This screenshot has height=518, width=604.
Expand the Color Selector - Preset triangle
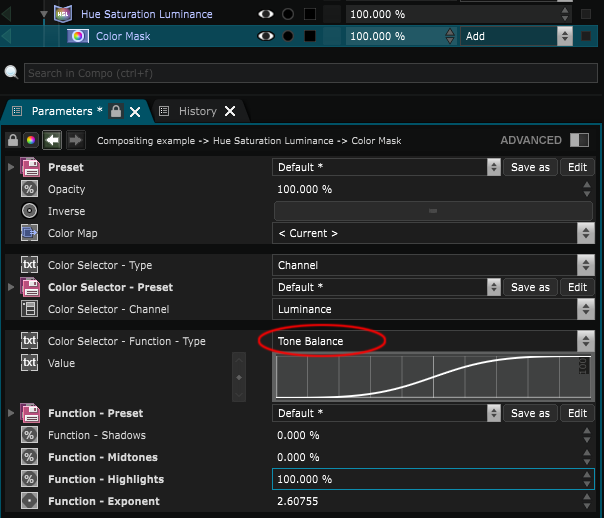pyautogui.click(x=11, y=287)
